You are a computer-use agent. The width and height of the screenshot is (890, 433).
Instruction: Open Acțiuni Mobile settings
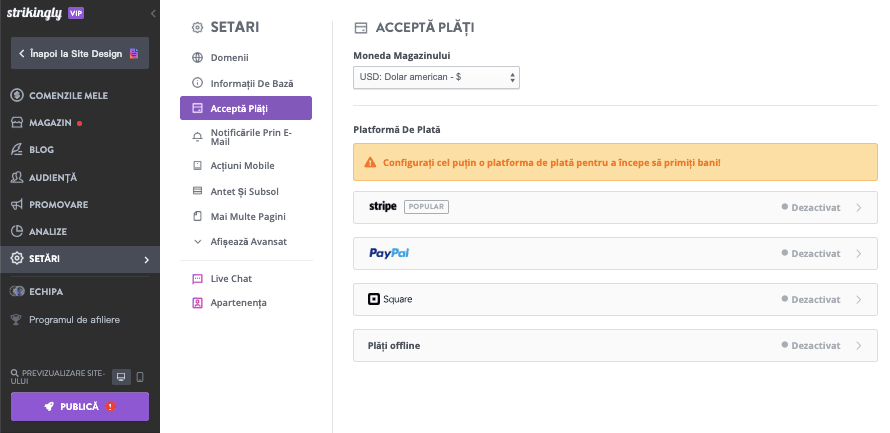coord(241,165)
